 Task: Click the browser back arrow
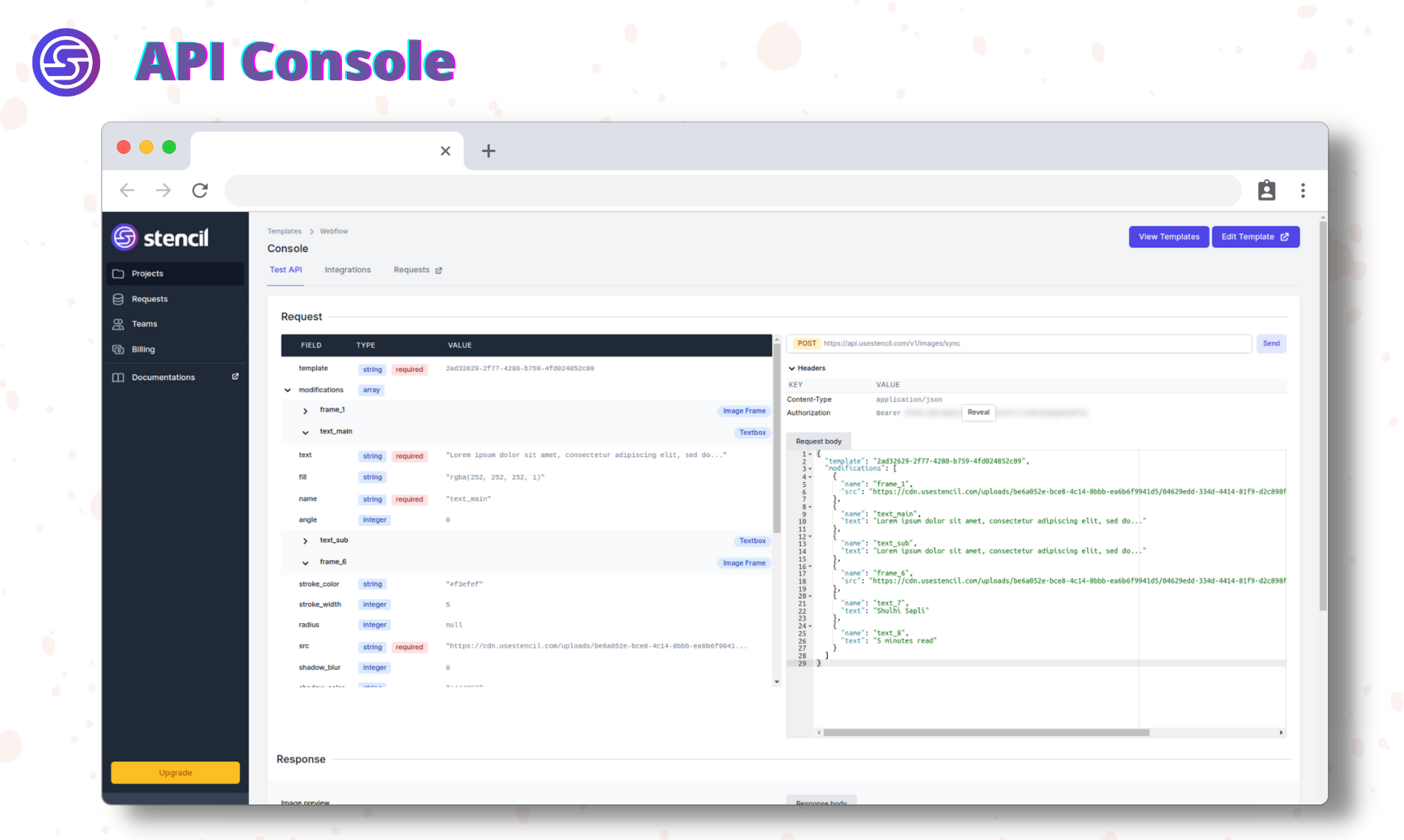[x=127, y=191]
